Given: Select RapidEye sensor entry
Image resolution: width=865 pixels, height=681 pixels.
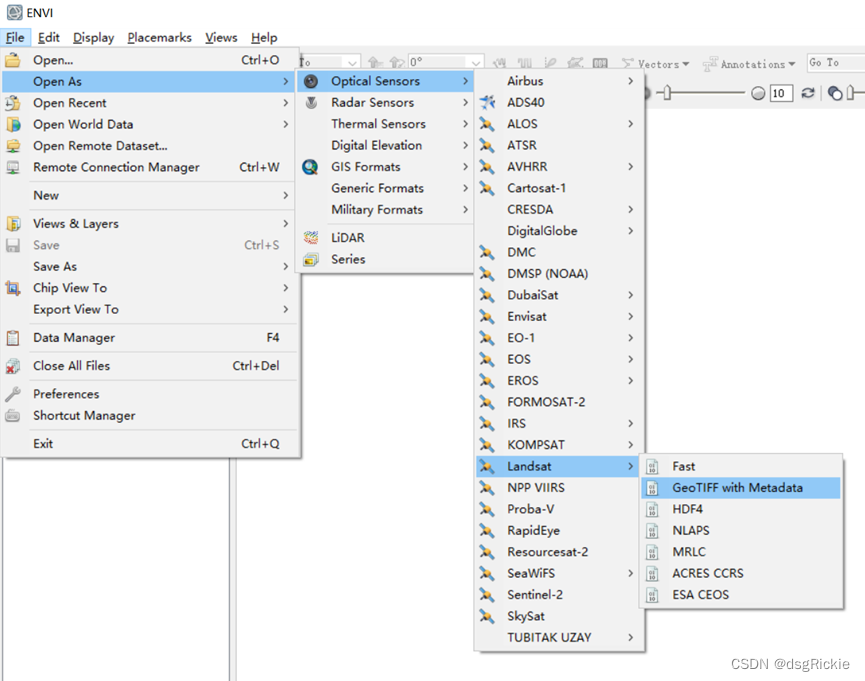Looking at the screenshot, I should [557, 531].
